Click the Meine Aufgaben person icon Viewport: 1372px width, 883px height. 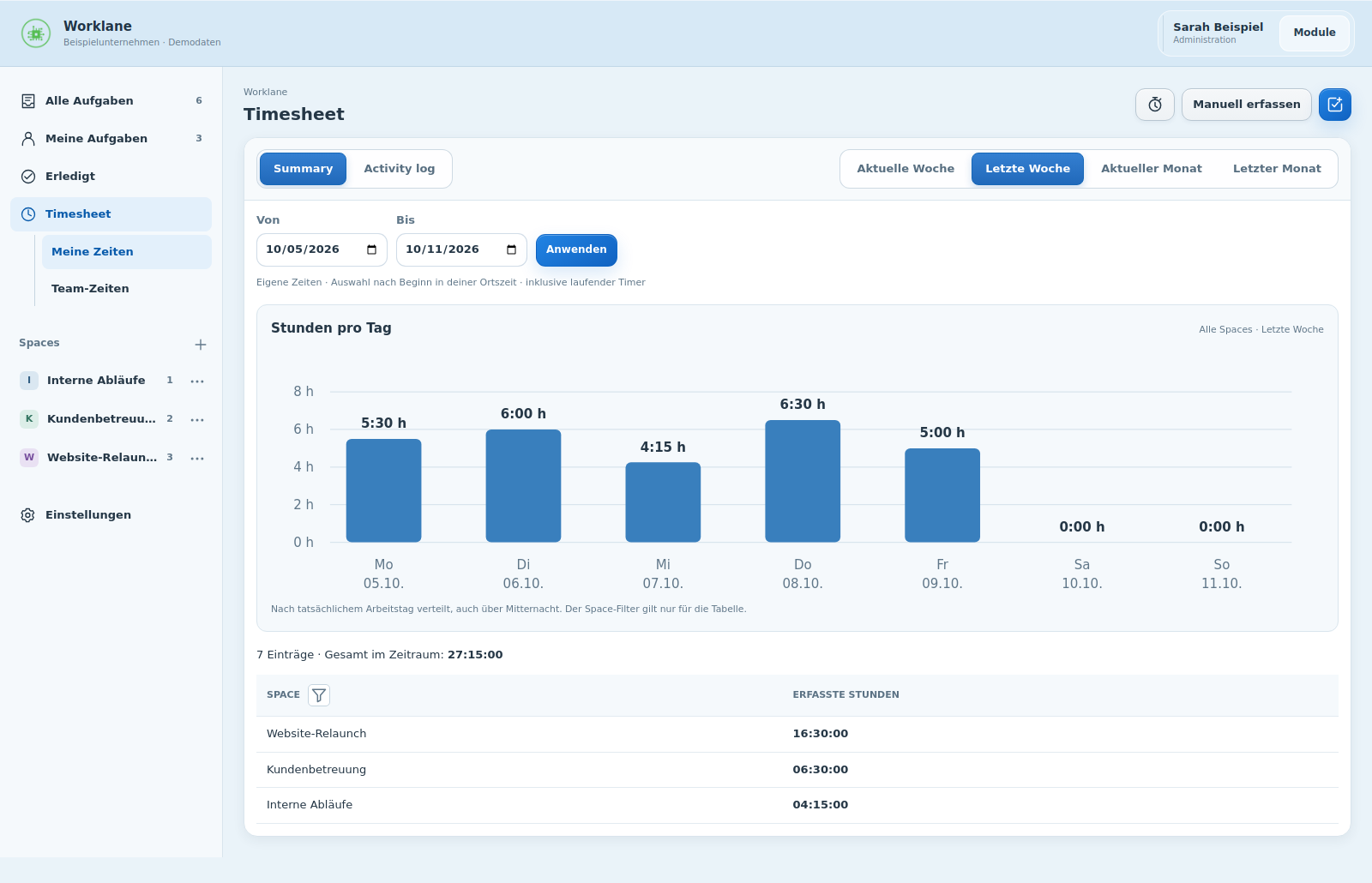(28, 139)
